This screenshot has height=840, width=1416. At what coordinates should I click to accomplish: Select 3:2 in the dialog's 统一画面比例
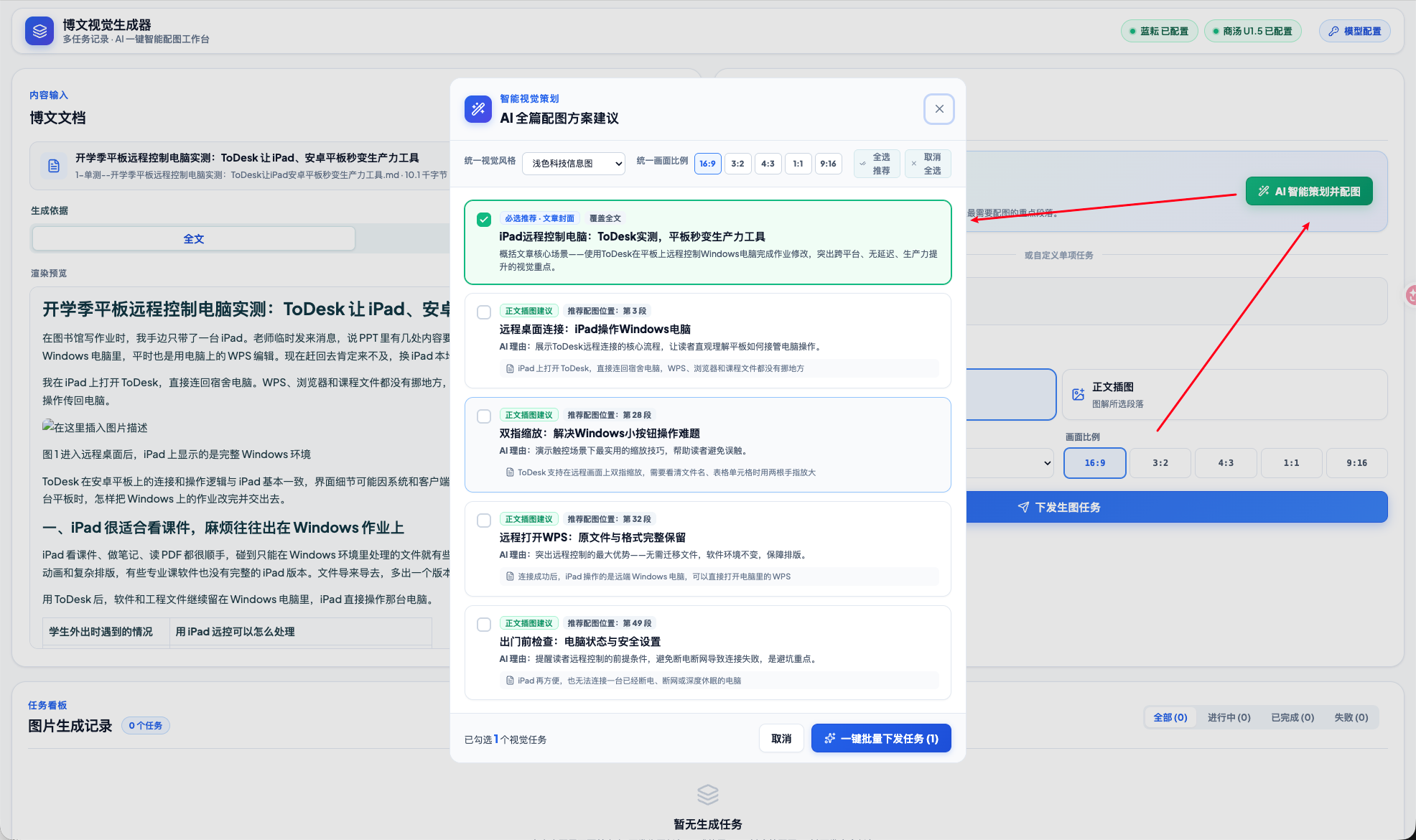point(738,164)
